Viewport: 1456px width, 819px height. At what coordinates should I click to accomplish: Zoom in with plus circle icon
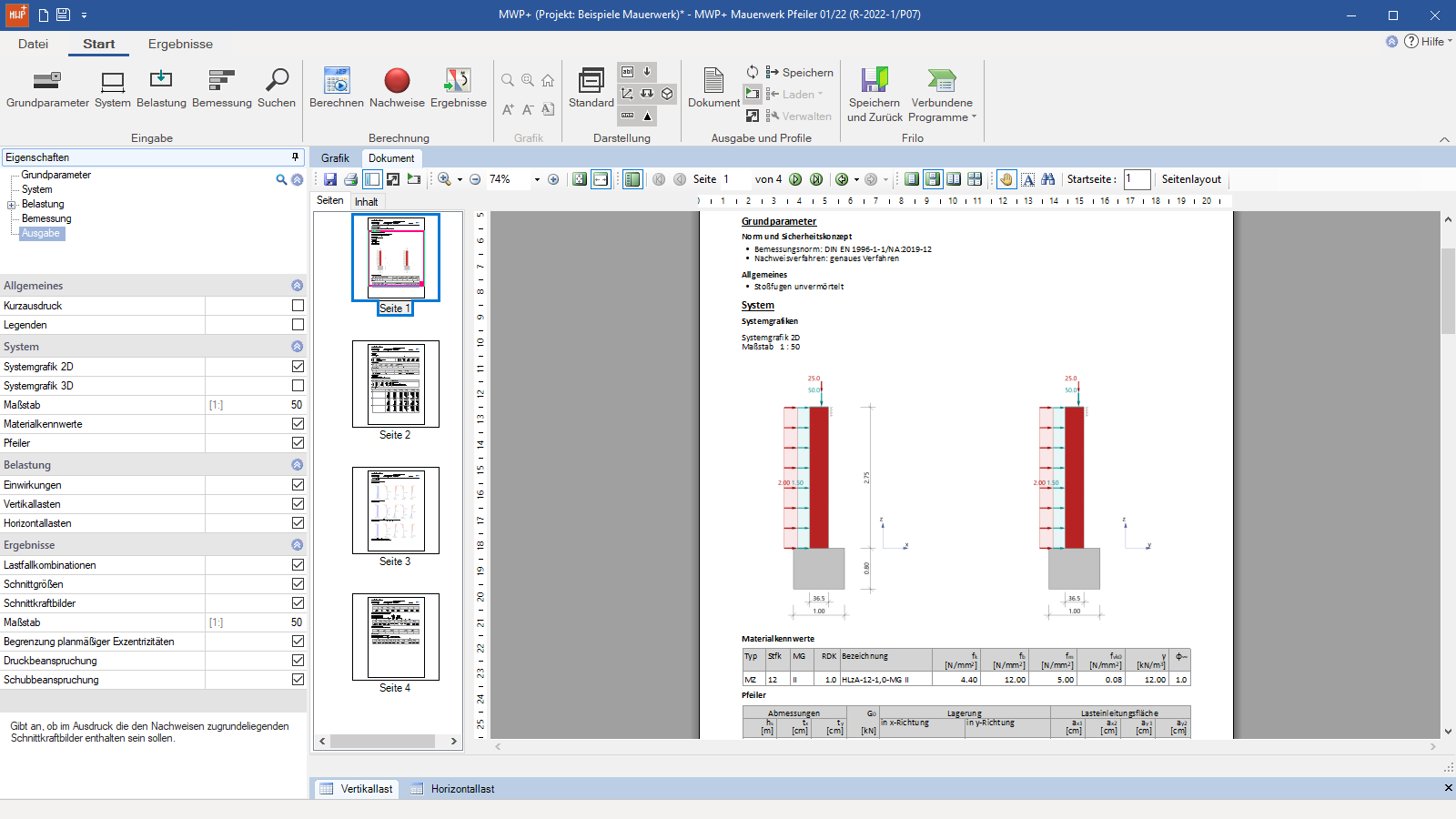(553, 179)
